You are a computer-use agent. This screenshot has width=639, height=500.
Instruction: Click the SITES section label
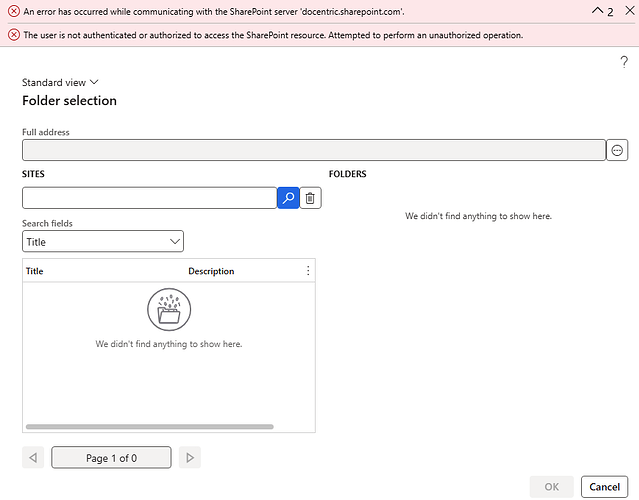(33, 174)
